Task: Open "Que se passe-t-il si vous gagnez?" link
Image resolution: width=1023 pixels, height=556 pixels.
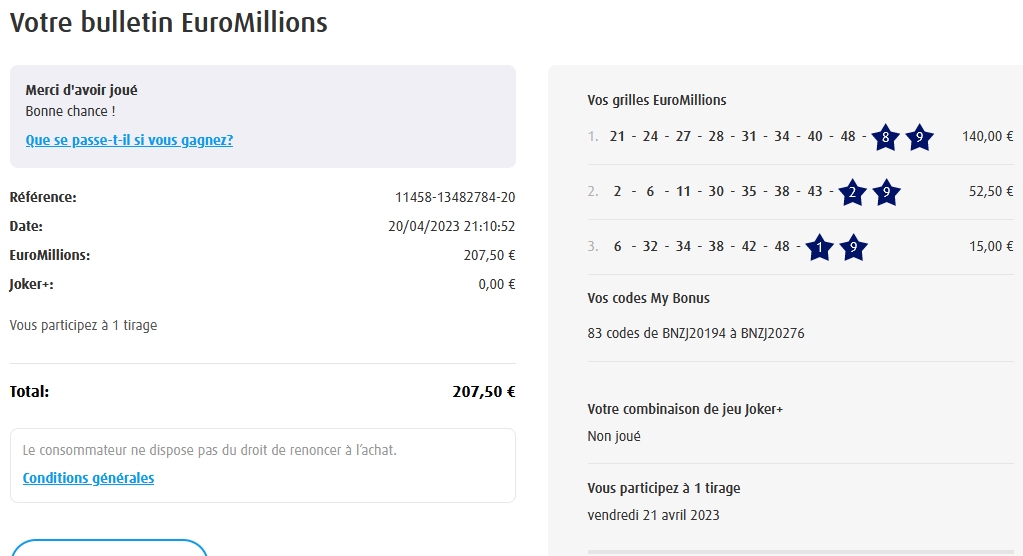Action: click(x=129, y=140)
